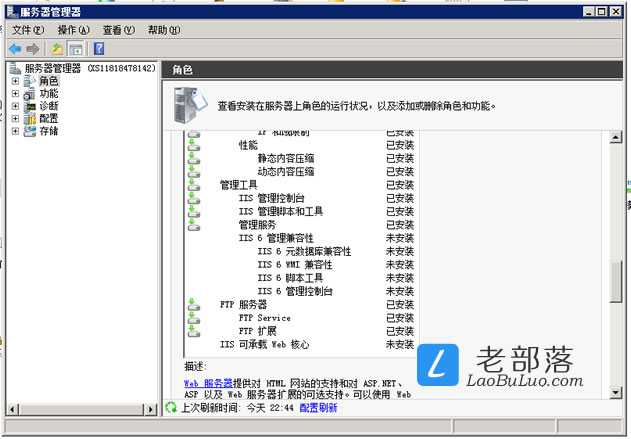Click the 功能 tree icon
The height and width of the screenshot is (439, 631).
click(x=29, y=94)
